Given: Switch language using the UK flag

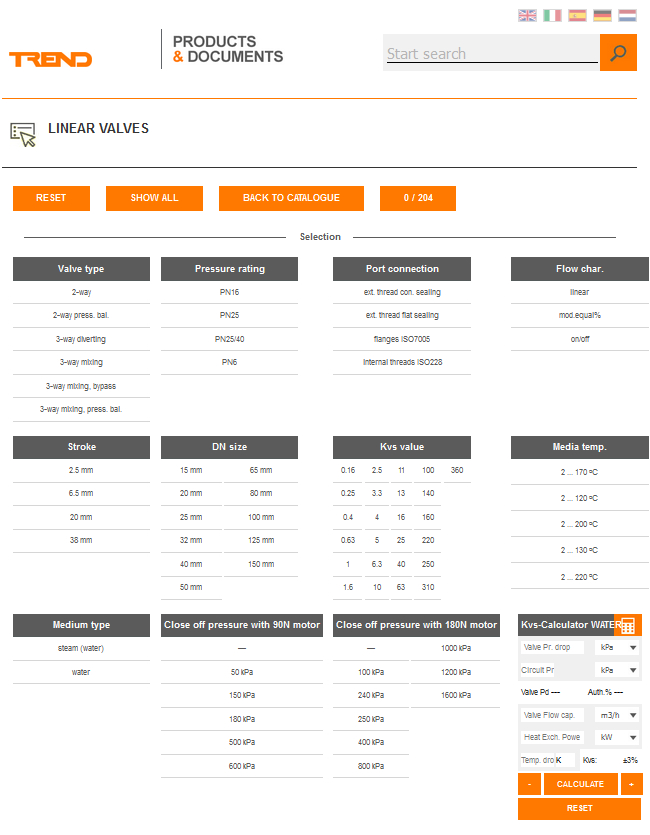Looking at the screenshot, I should click(527, 15).
